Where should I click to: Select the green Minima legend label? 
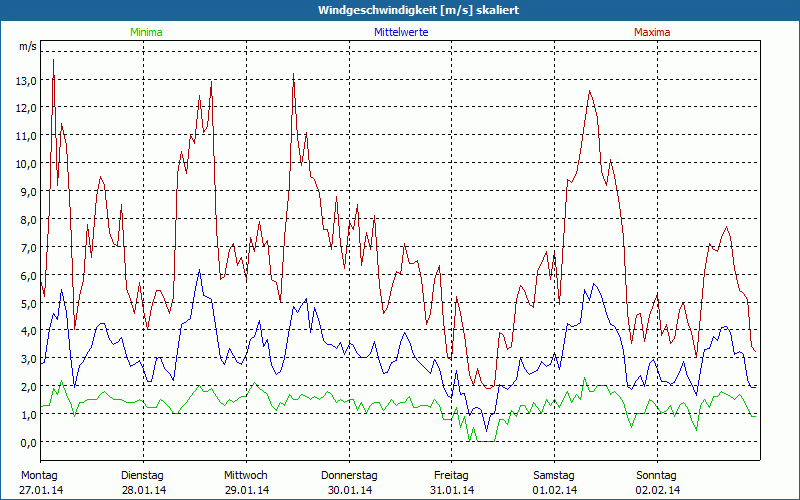[145, 32]
